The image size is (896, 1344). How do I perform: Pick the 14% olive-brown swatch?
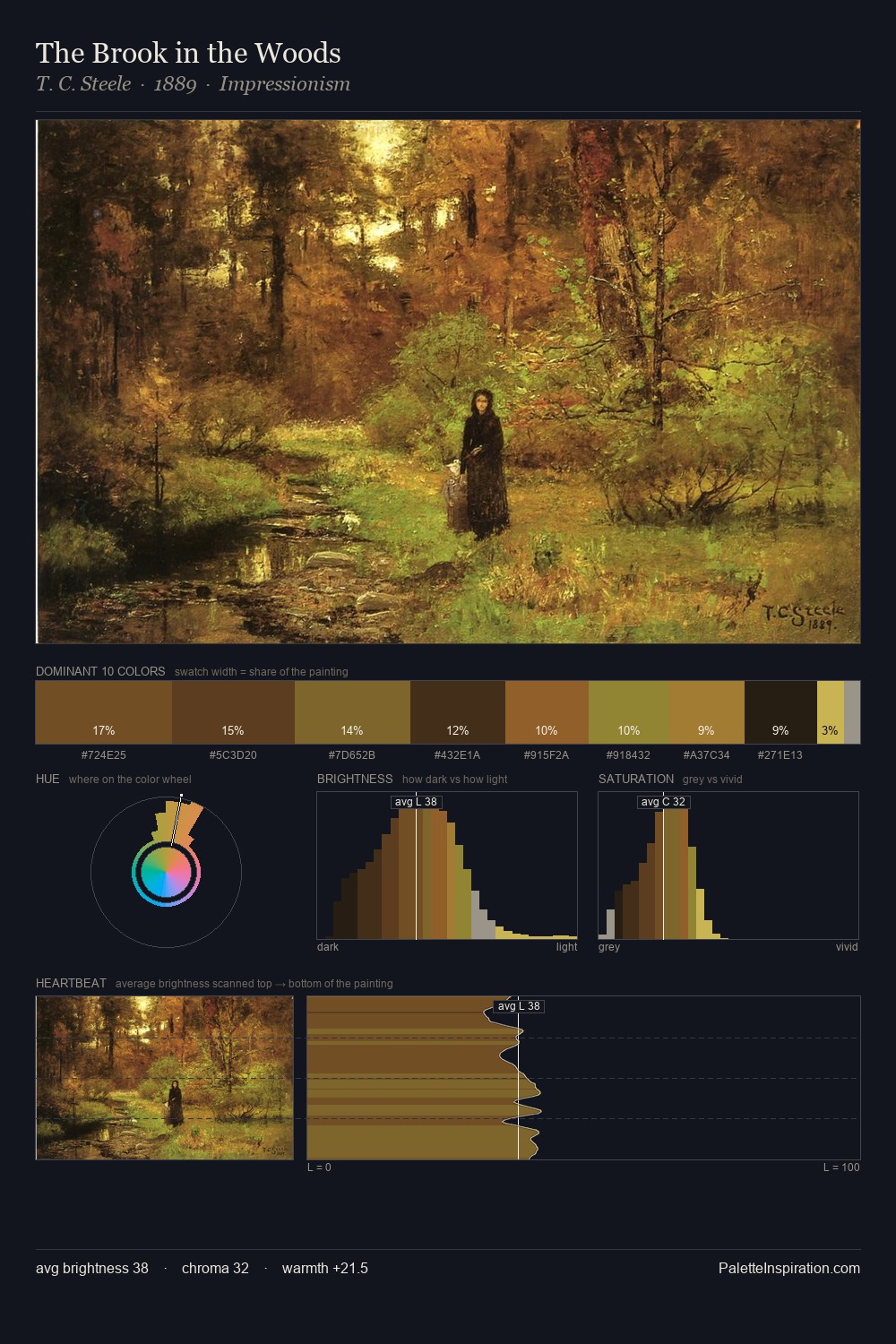coord(352,712)
